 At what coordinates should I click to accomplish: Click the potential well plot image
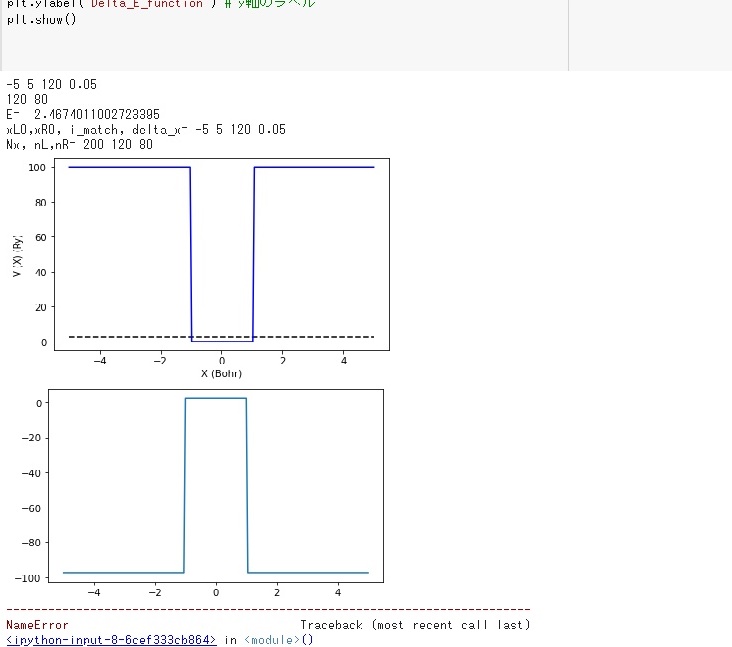(x=200, y=268)
